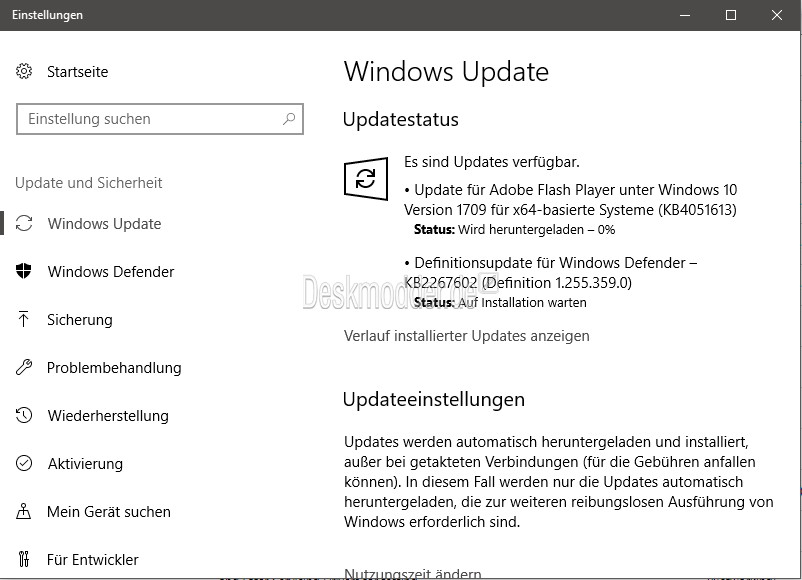Image resolution: width=802 pixels, height=580 pixels.
Task: Click the Aktivierung checkmark circle icon
Action: point(24,463)
